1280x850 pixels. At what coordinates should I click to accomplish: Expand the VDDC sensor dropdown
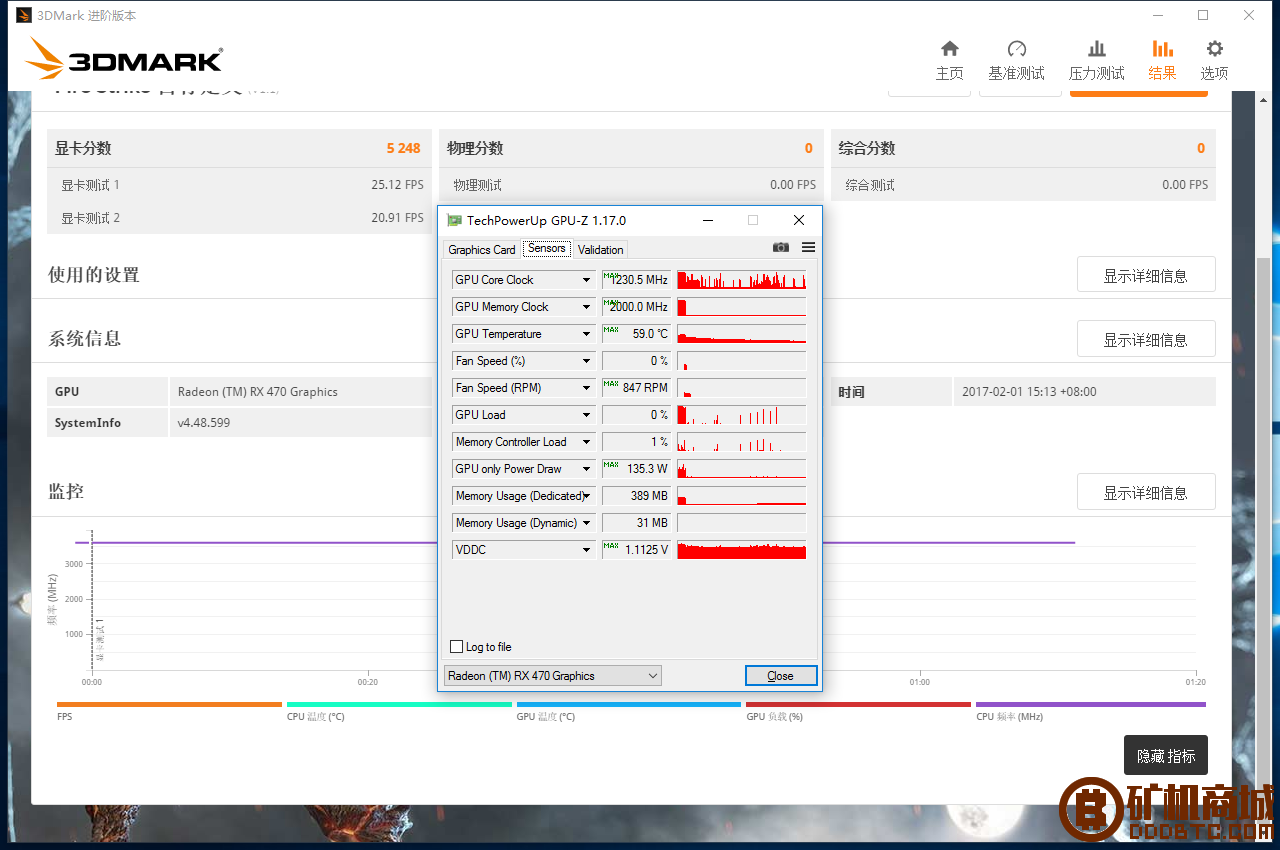click(x=586, y=550)
